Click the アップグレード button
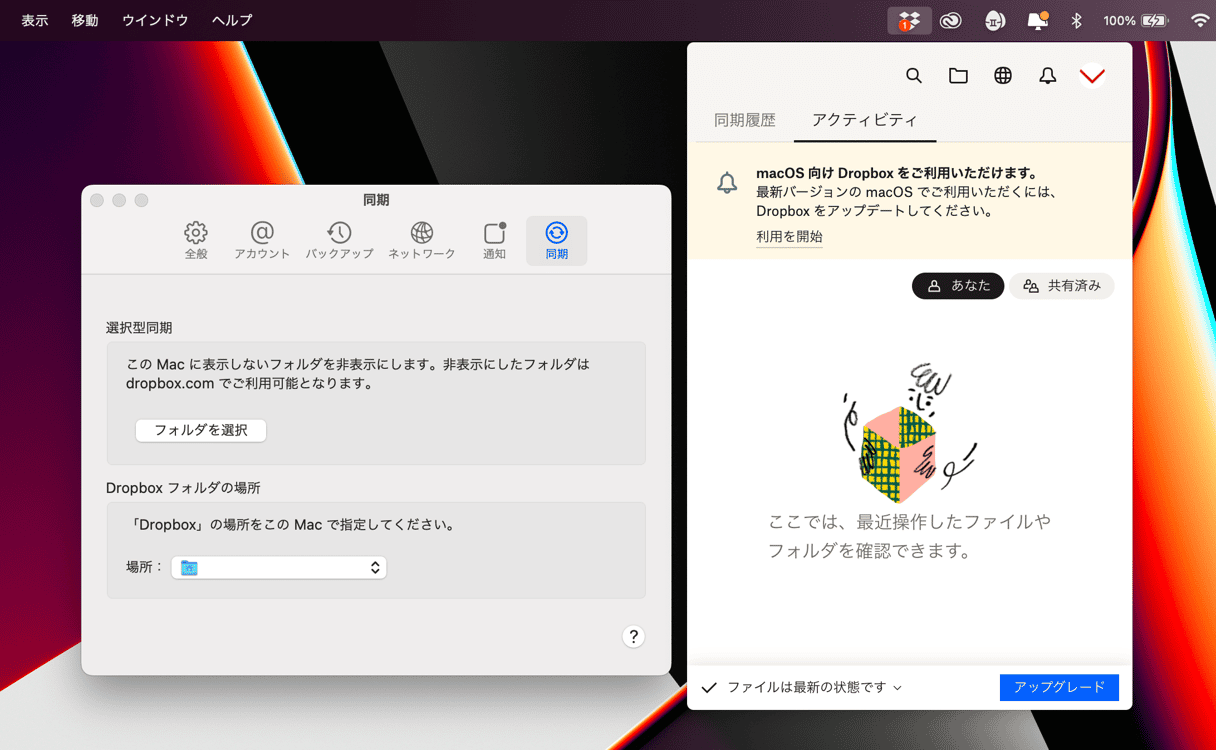 click(1059, 688)
